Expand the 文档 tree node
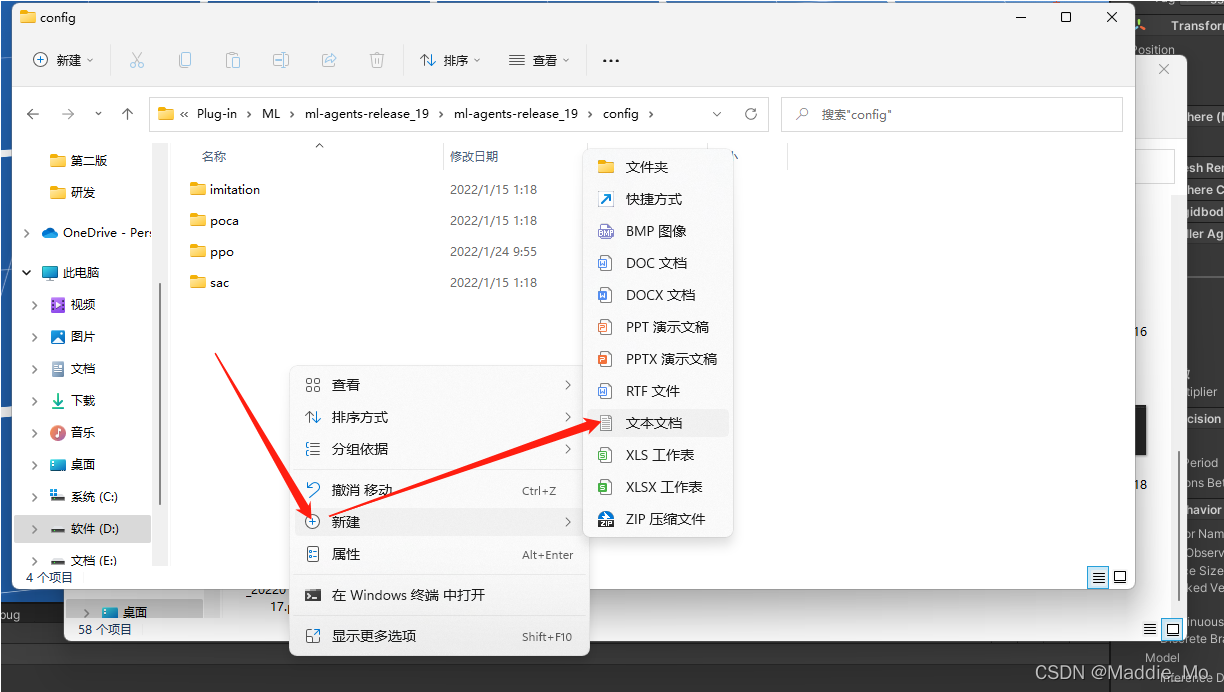The height and width of the screenshot is (692, 1224). point(35,368)
